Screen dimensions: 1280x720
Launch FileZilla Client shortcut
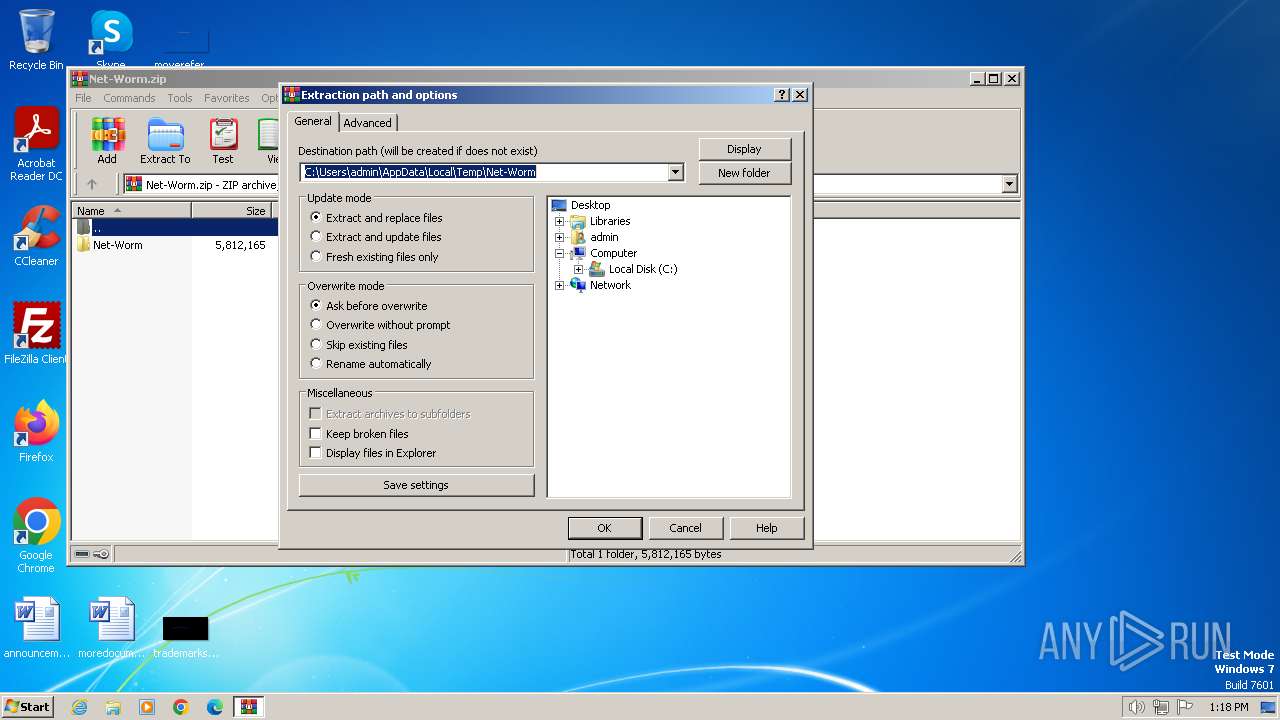[36, 334]
